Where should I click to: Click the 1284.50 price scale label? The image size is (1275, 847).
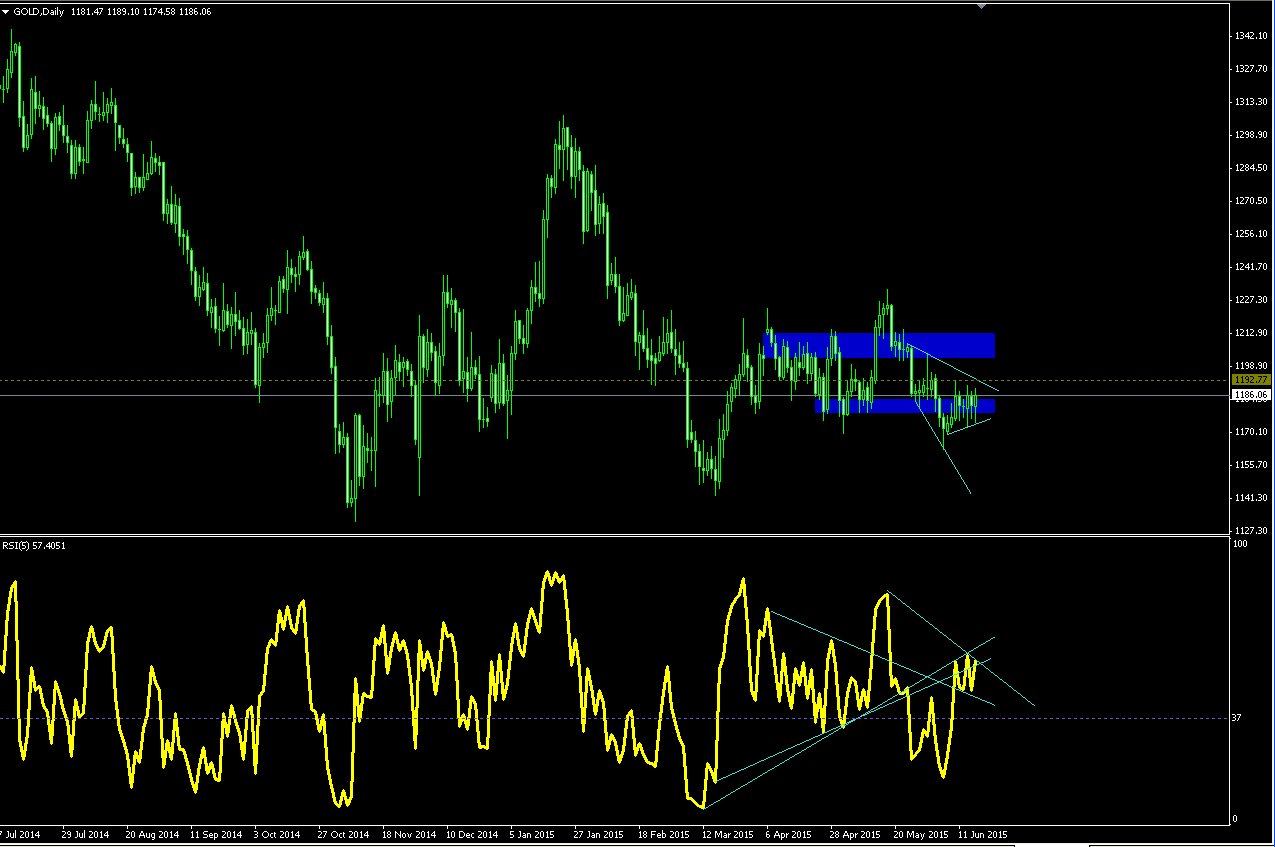(x=1251, y=168)
